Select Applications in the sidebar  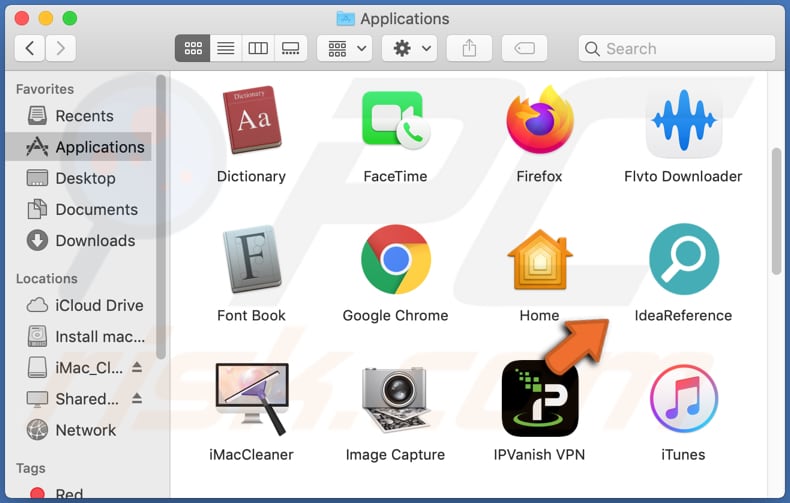[79, 147]
